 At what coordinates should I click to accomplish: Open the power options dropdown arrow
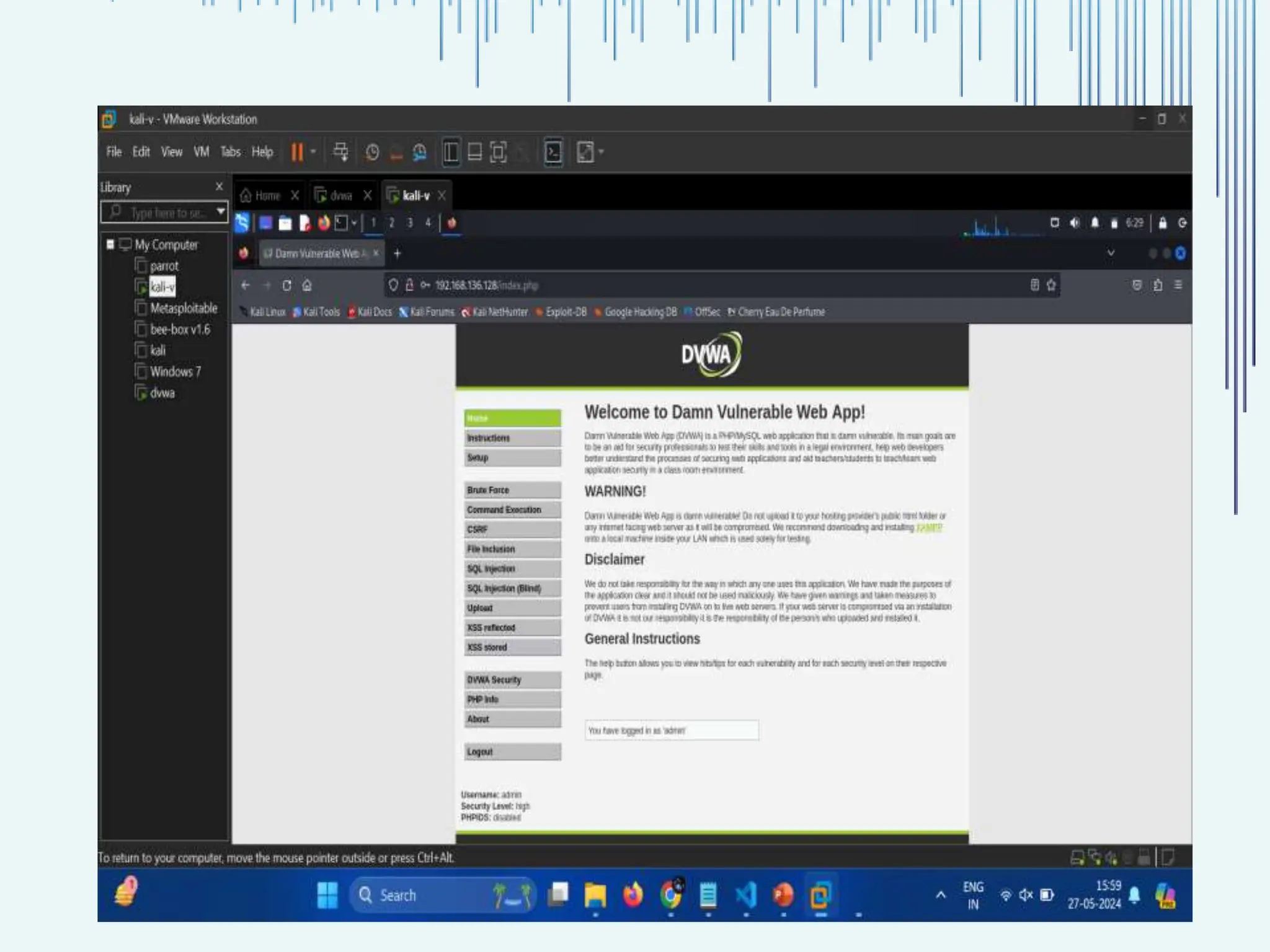[313, 152]
